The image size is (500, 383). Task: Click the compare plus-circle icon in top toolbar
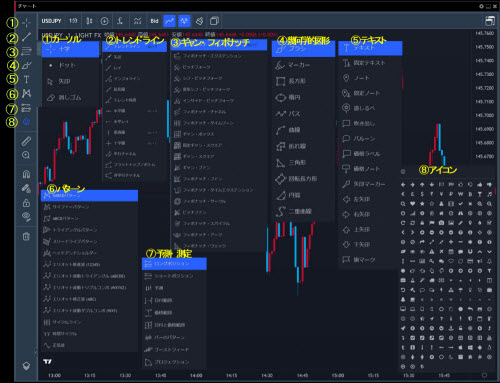click(x=104, y=21)
